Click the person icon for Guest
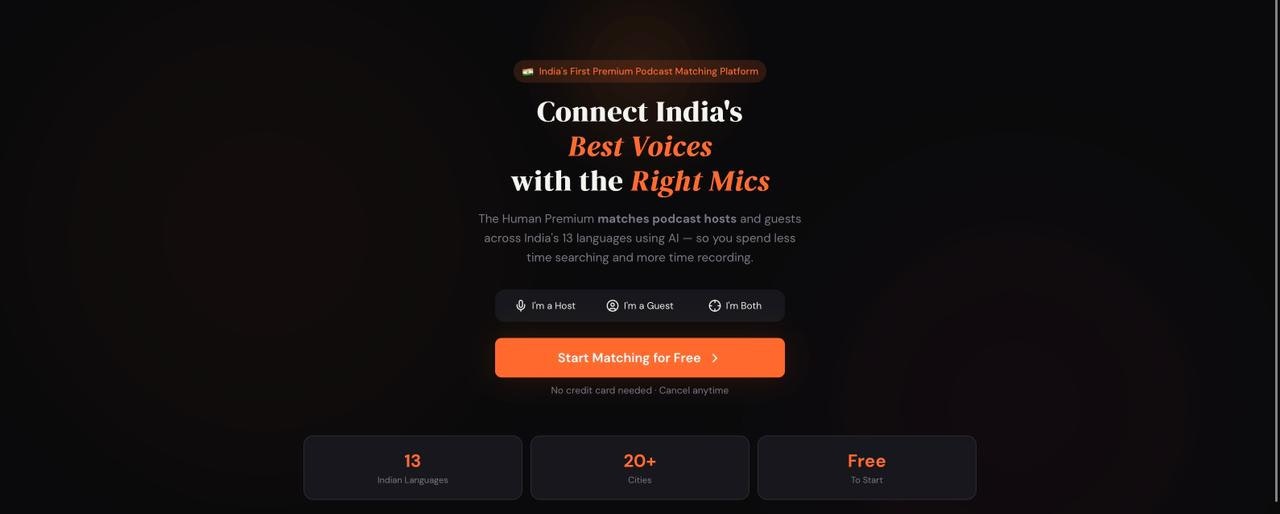 [x=612, y=306]
